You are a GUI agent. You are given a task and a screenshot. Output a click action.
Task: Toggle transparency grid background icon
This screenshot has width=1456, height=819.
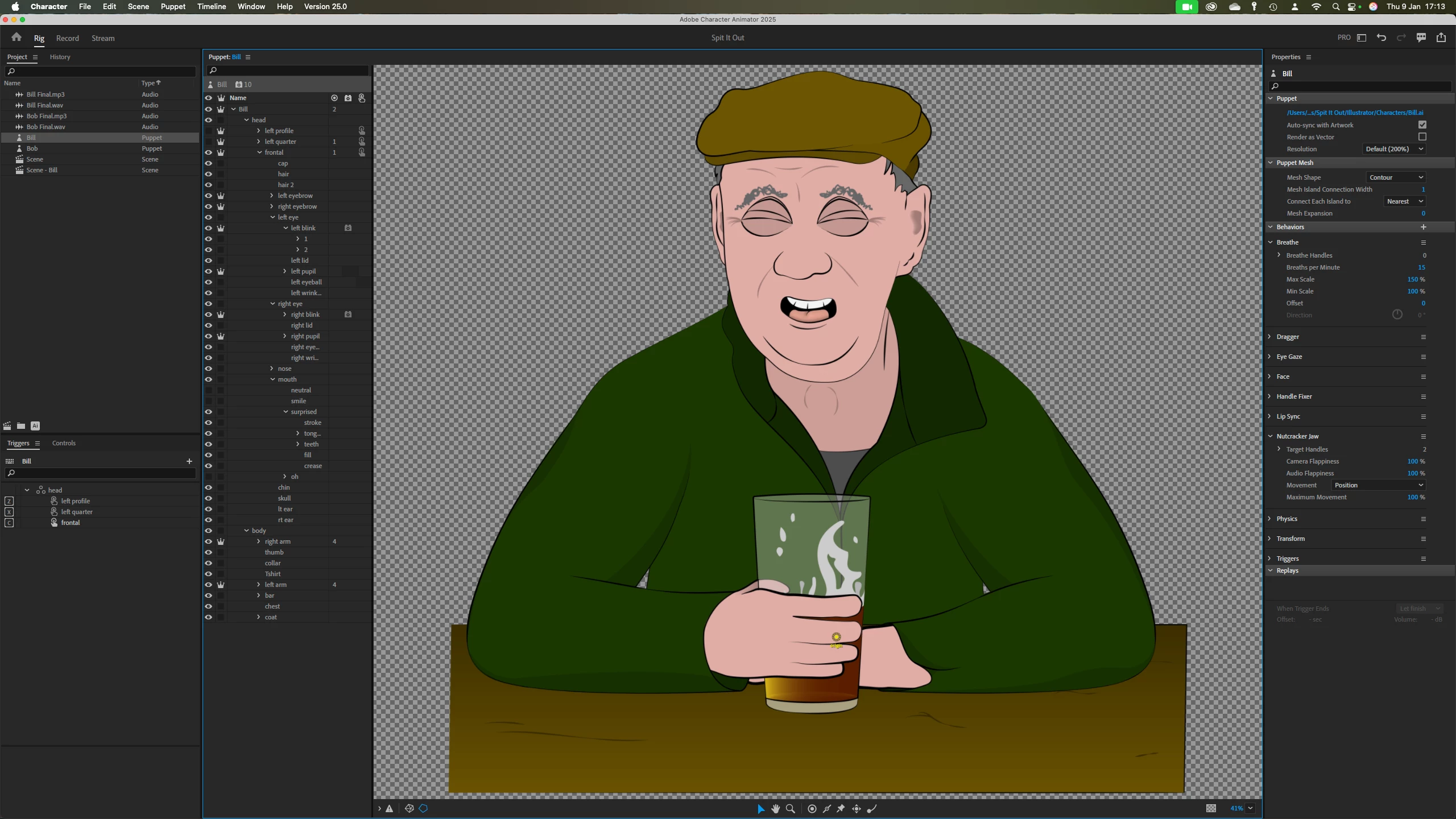1211,808
